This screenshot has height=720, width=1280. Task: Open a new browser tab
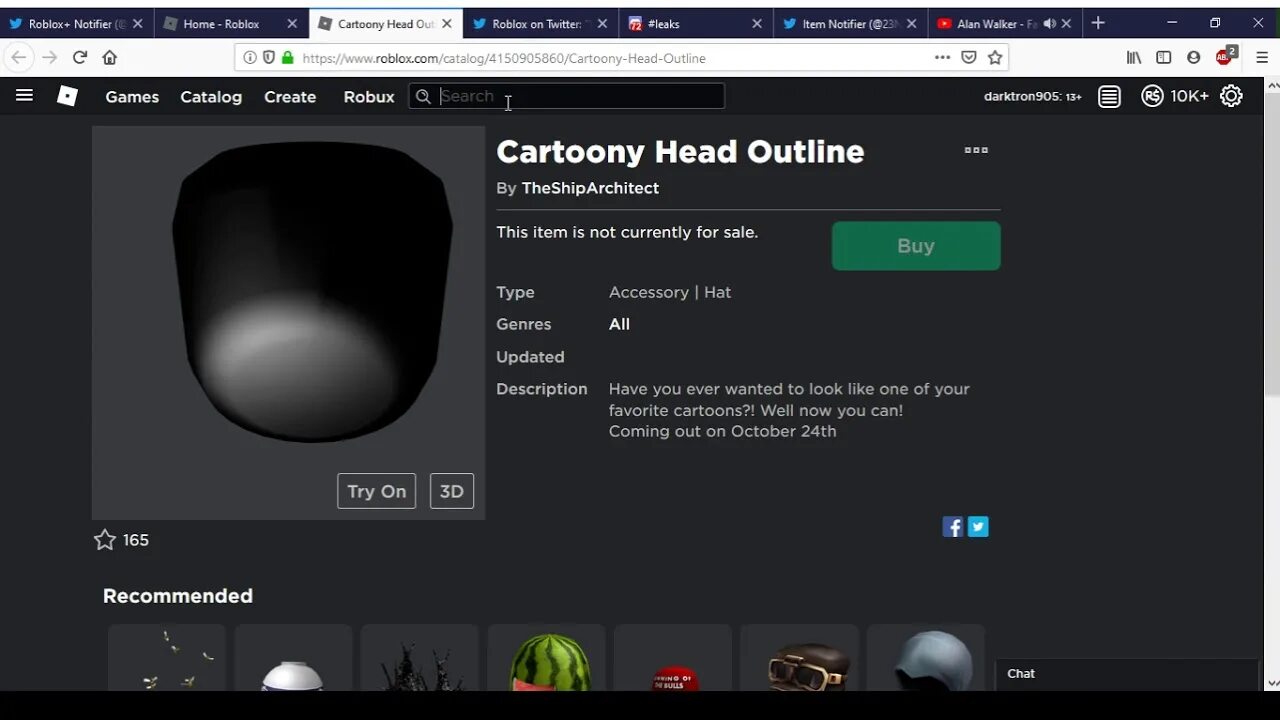tap(1098, 23)
